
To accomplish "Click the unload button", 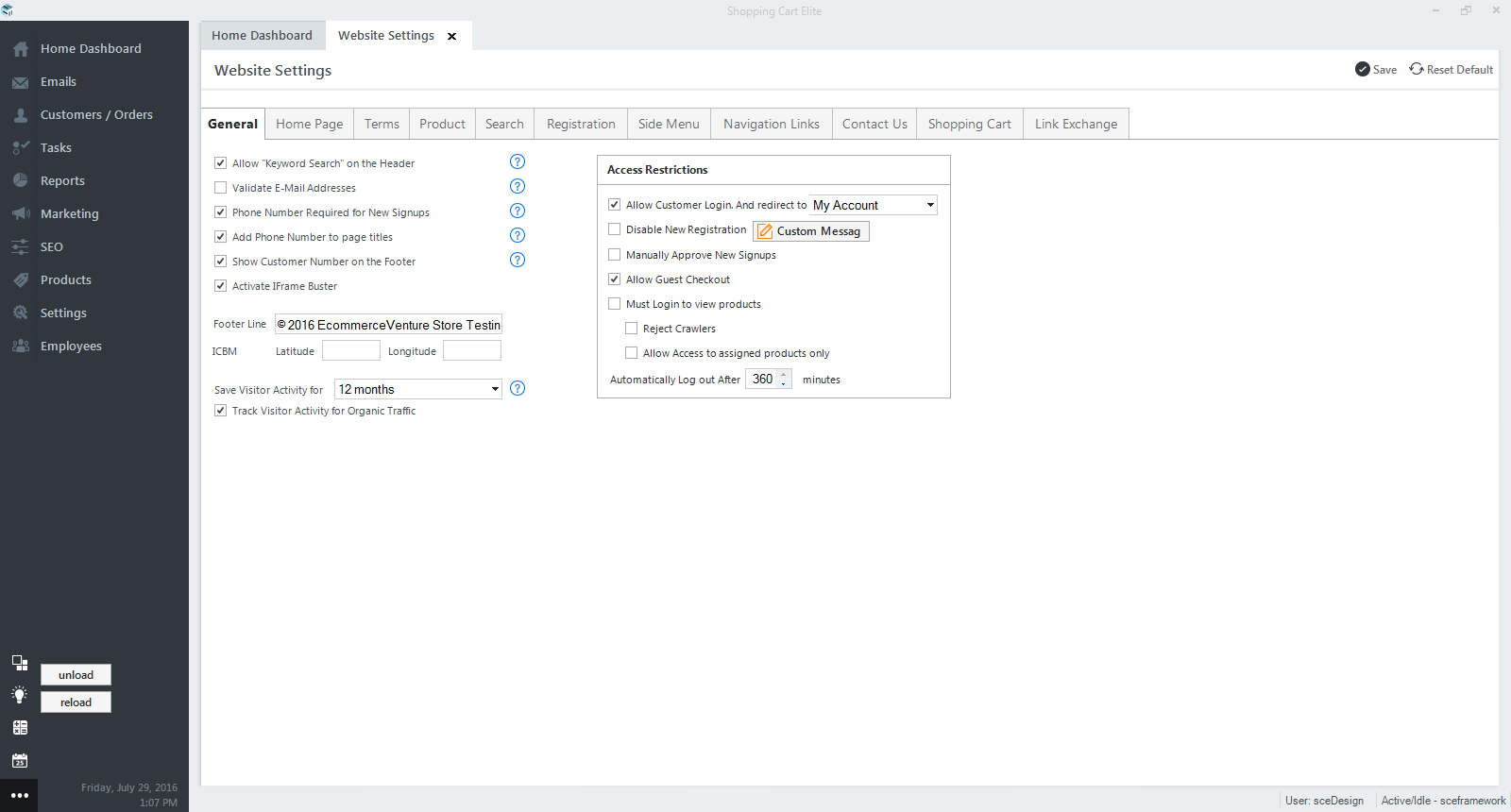I will pos(76,674).
